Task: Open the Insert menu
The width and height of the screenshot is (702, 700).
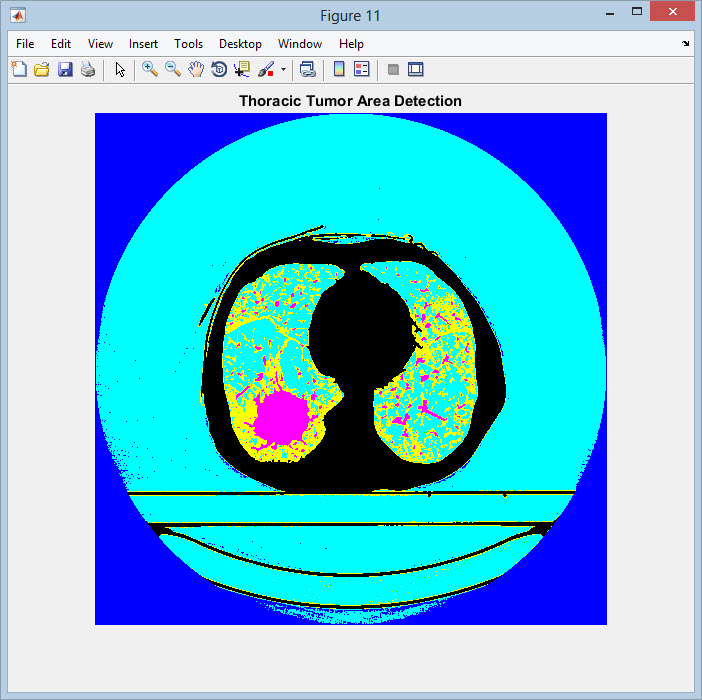Action: click(143, 44)
